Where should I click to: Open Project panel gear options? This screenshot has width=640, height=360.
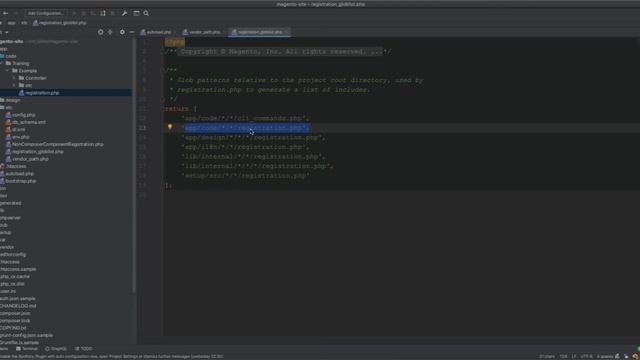(122, 32)
